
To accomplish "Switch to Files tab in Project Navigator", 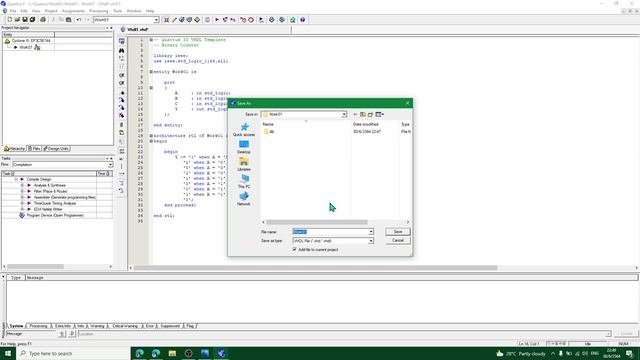I will [x=34, y=149].
